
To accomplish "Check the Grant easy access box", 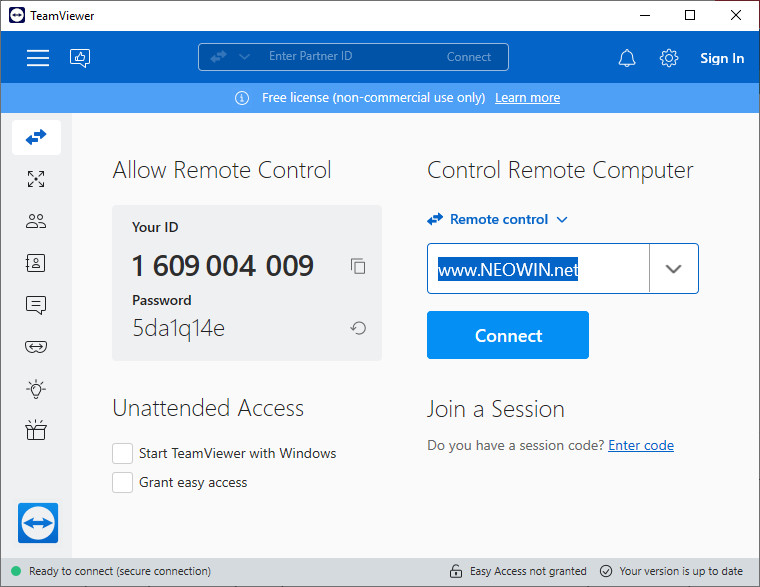I will click(x=123, y=482).
